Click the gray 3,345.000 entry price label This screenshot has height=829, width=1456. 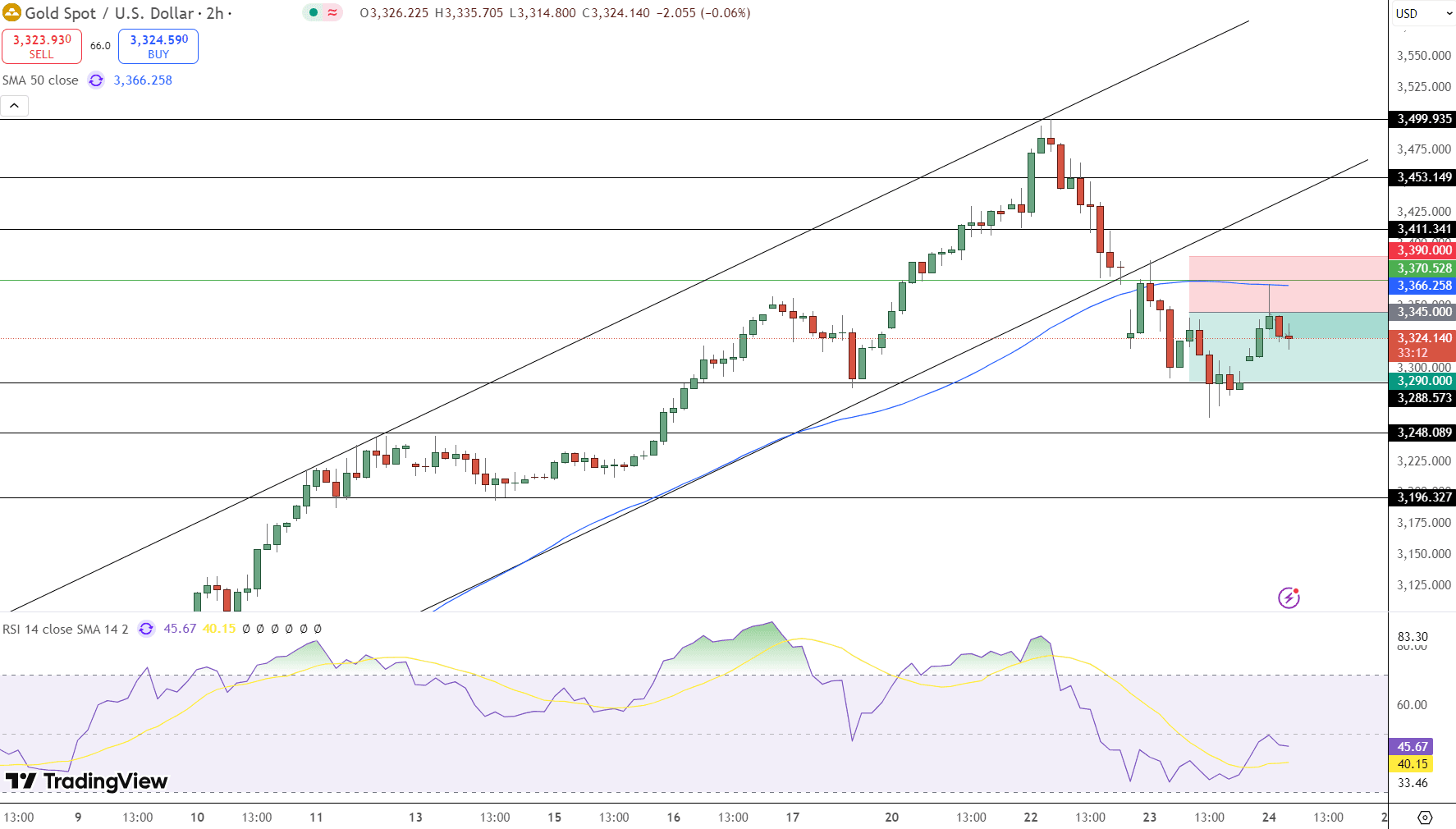(x=1422, y=312)
